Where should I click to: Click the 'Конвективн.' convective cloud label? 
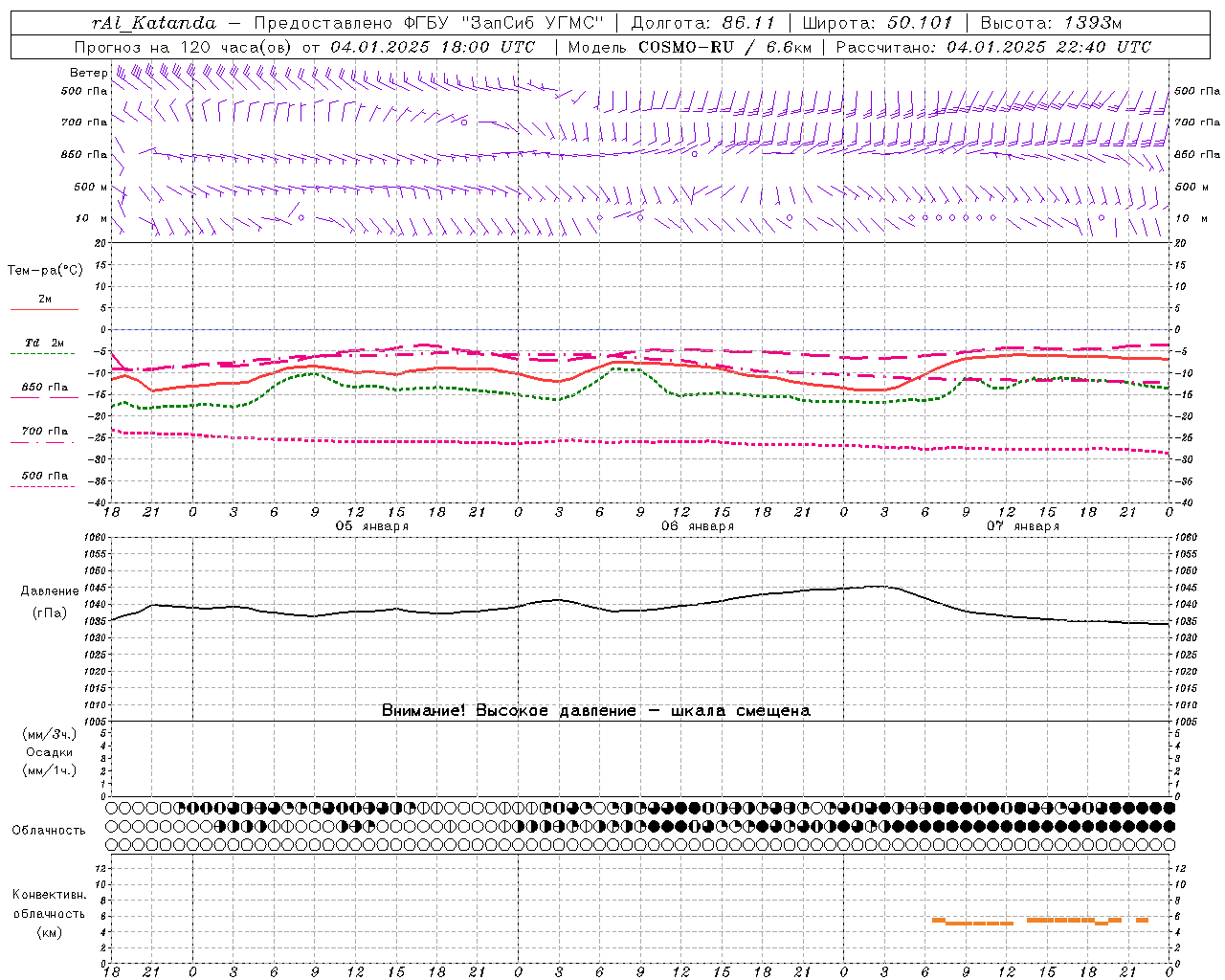pyautogui.click(x=49, y=895)
